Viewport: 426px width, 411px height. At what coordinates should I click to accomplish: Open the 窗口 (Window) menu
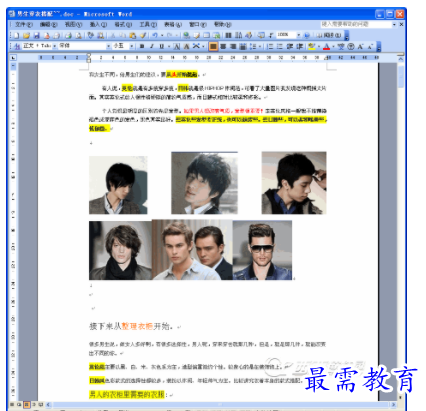[x=198, y=24]
